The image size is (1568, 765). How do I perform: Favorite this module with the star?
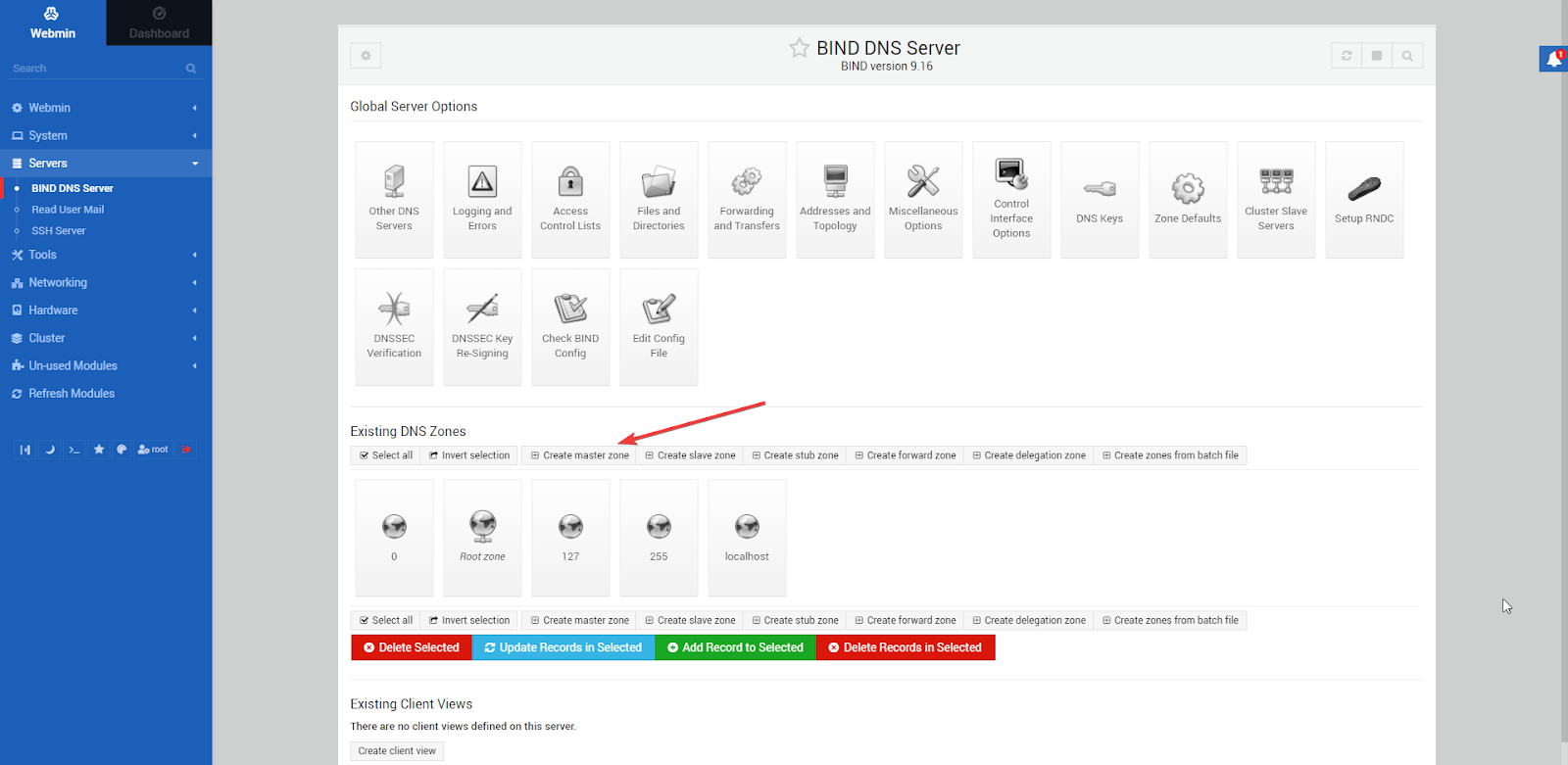click(x=800, y=48)
